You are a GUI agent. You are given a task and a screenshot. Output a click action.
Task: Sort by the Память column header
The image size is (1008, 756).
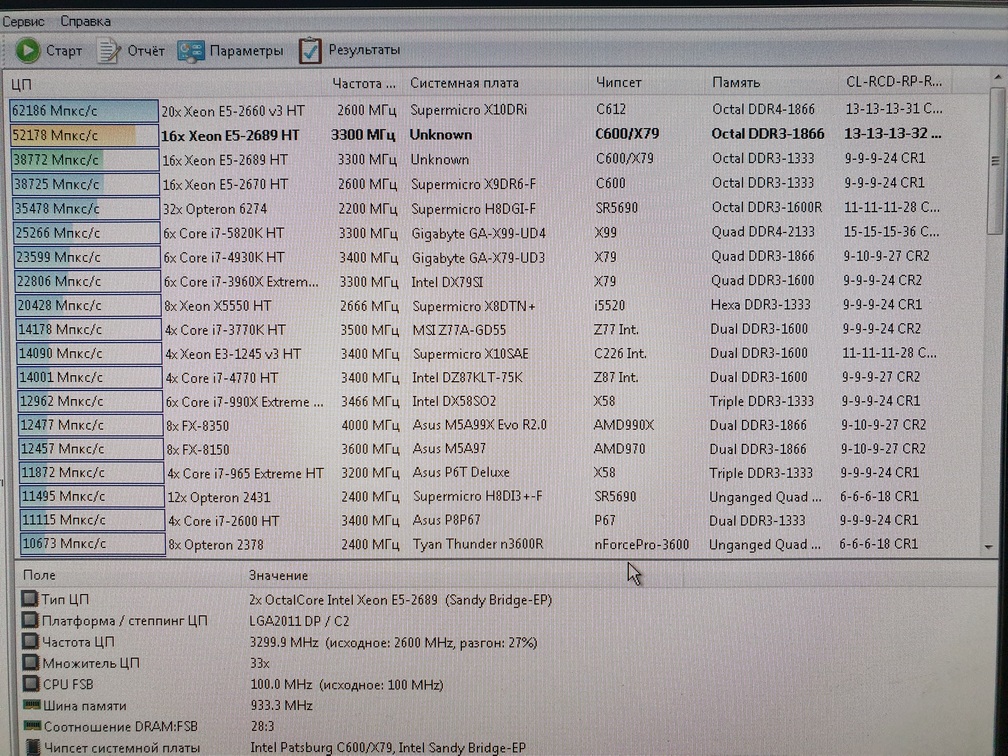point(736,82)
